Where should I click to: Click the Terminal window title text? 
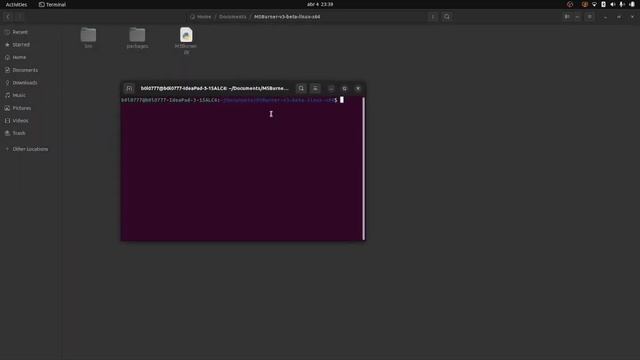[214, 88]
